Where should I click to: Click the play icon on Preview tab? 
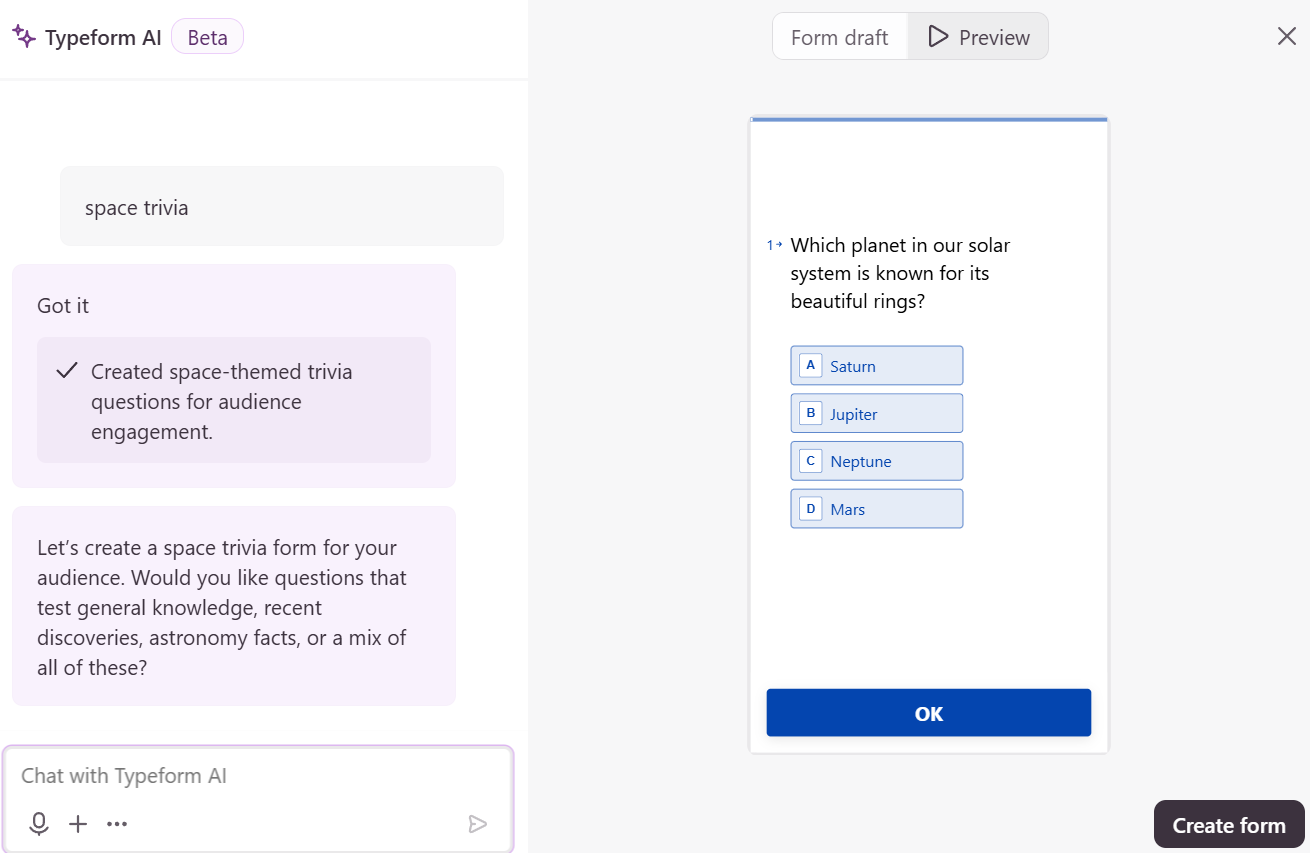coord(937,37)
